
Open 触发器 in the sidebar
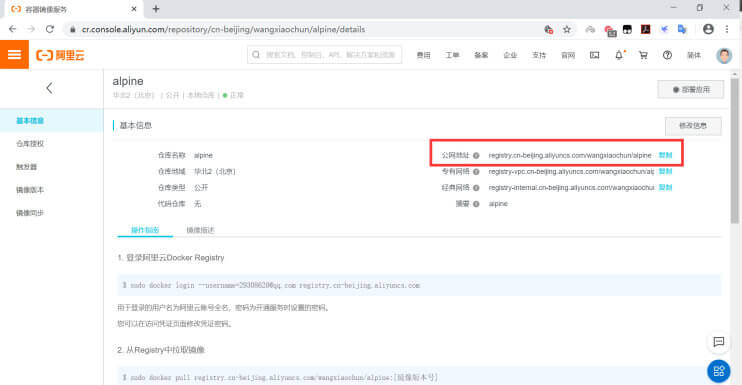coord(26,167)
